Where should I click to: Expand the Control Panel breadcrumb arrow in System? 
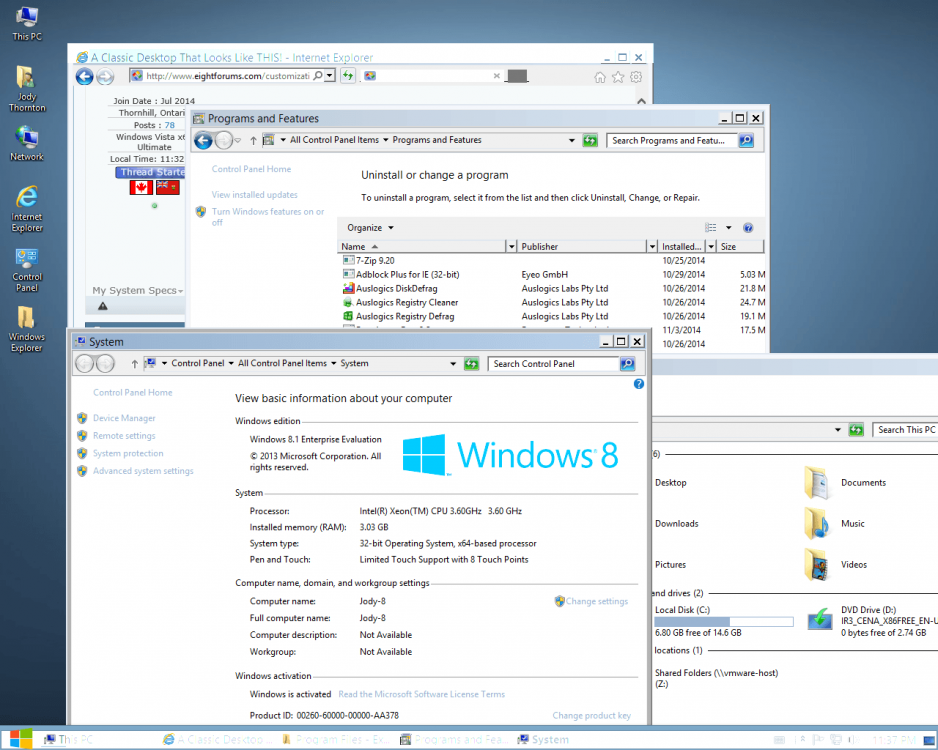pyautogui.click(x=231, y=364)
